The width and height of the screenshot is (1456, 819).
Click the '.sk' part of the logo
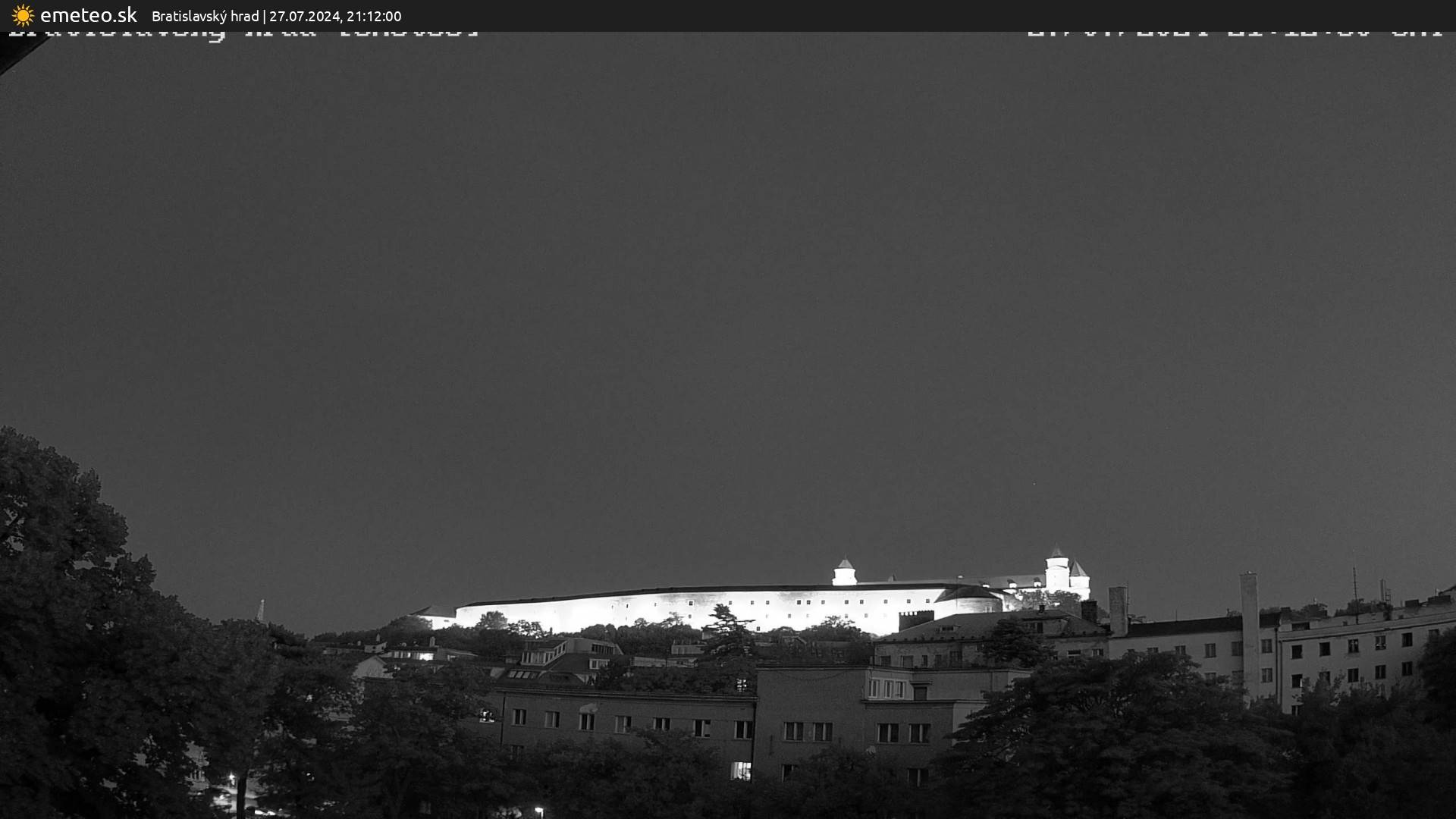click(x=124, y=14)
